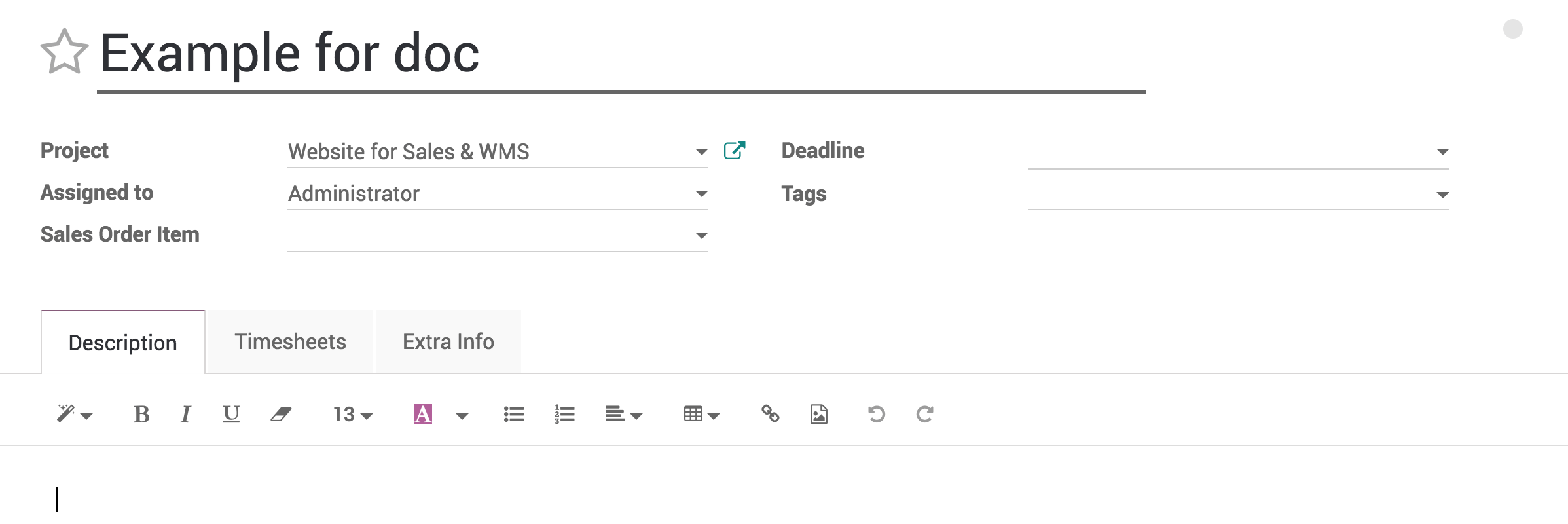Create a numbered list
Viewport: 1568px width, 524px height.
[x=563, y=413]
